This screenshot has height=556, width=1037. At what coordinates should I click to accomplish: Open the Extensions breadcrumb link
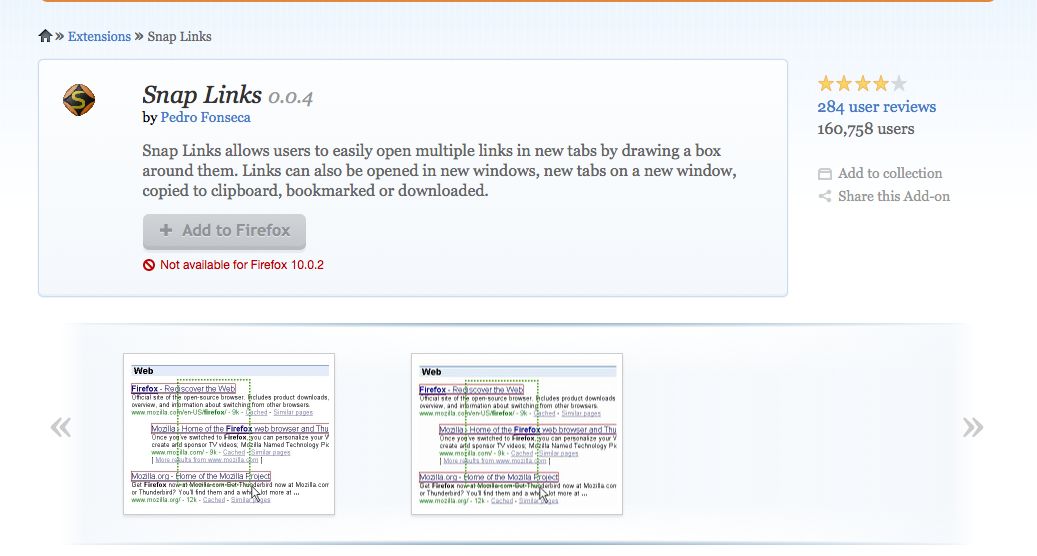tap(99, 36)
